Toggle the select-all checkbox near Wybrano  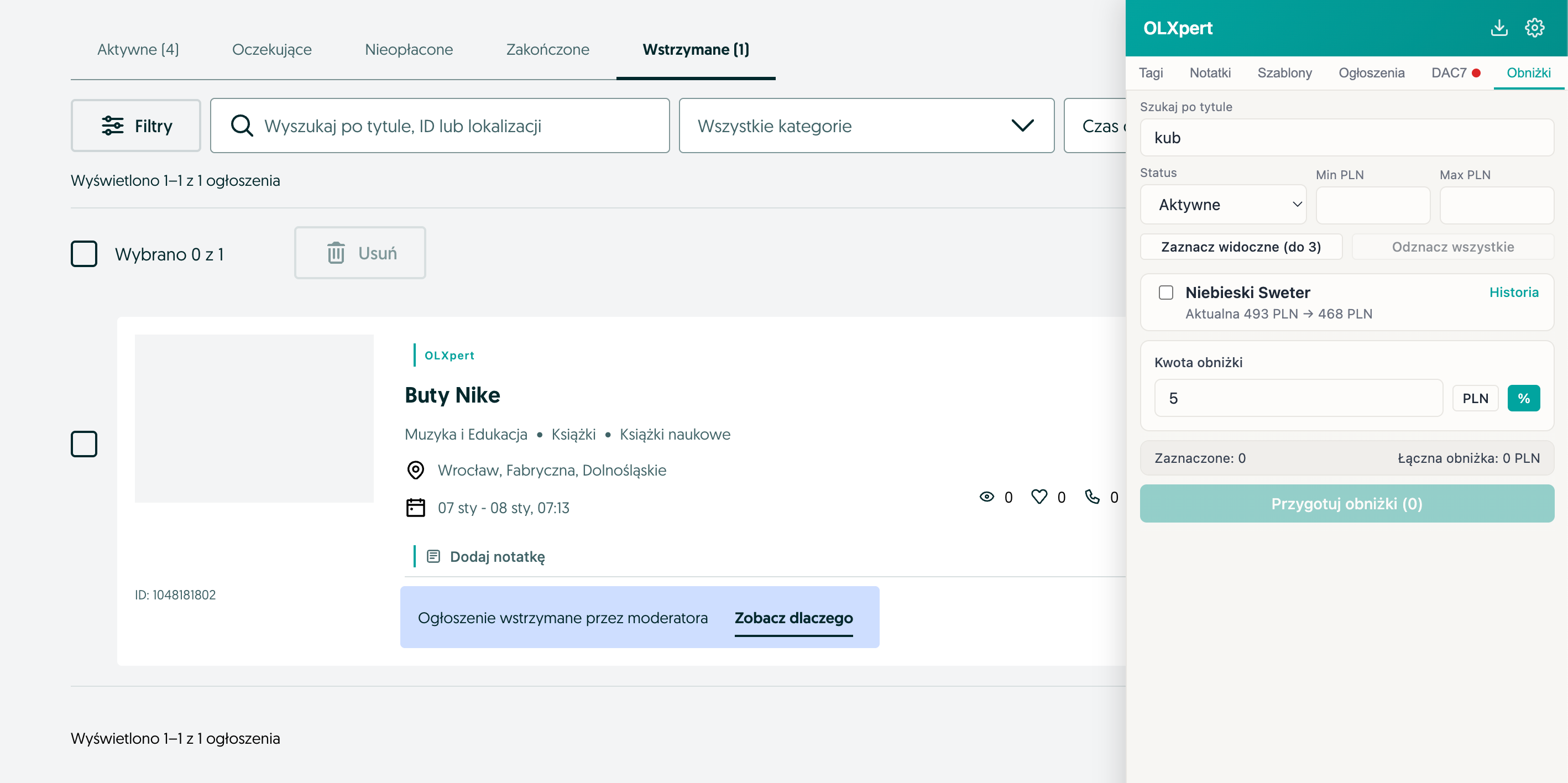84,253
